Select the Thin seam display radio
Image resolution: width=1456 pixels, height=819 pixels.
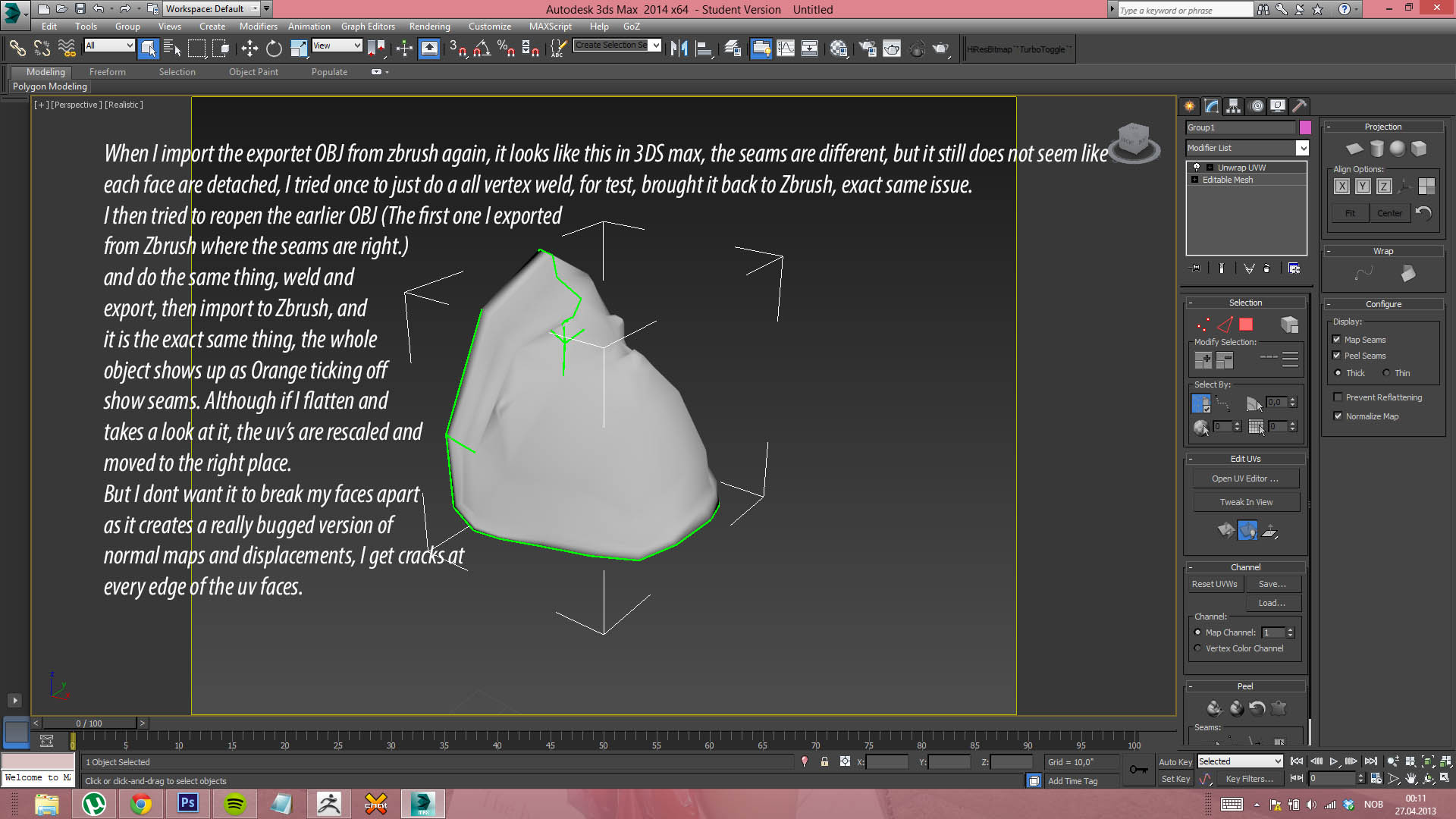coord(1386,372)
